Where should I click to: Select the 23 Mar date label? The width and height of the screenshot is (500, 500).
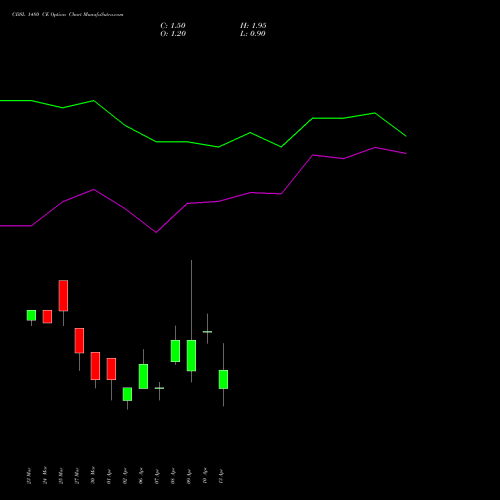point(29,476)
